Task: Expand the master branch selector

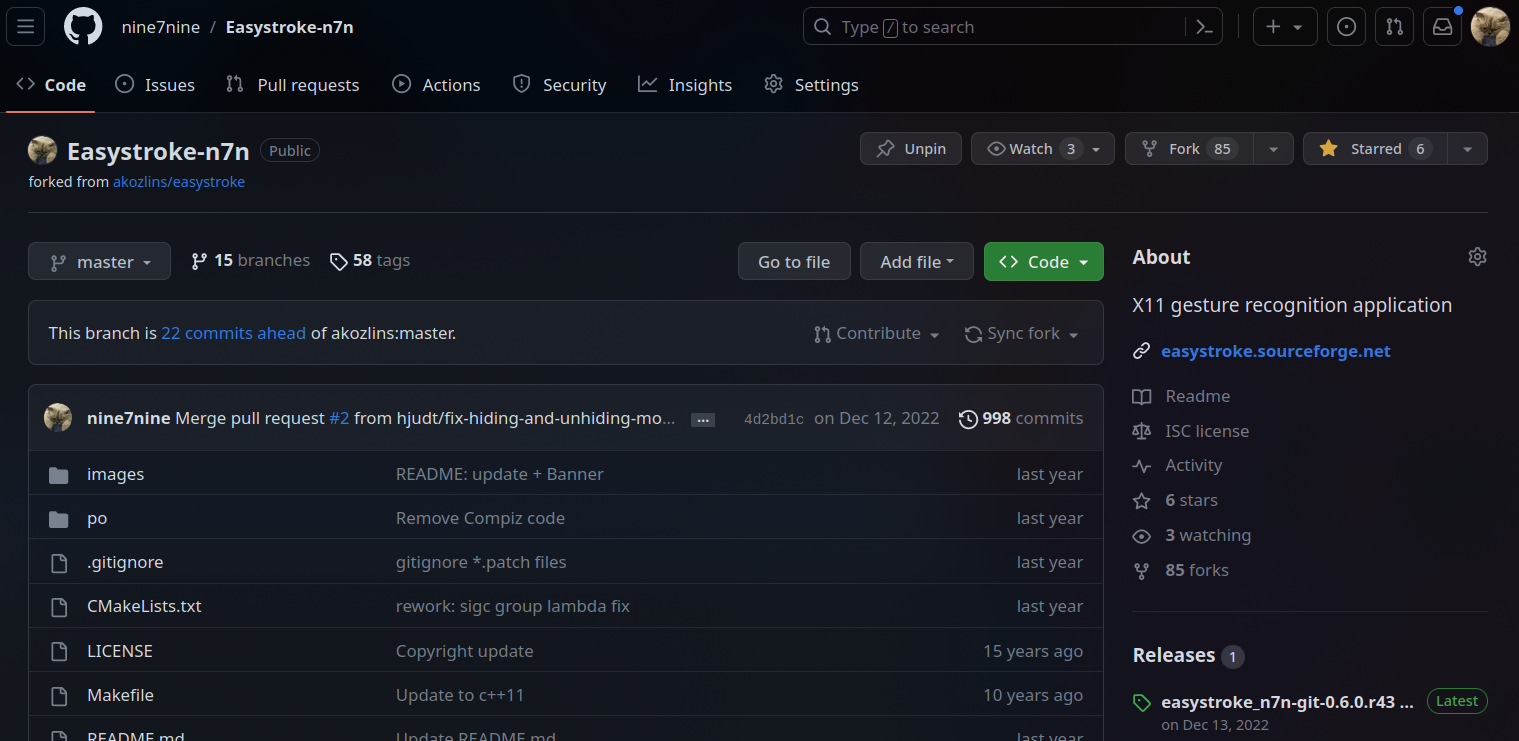Action: [x=100, y=262]
